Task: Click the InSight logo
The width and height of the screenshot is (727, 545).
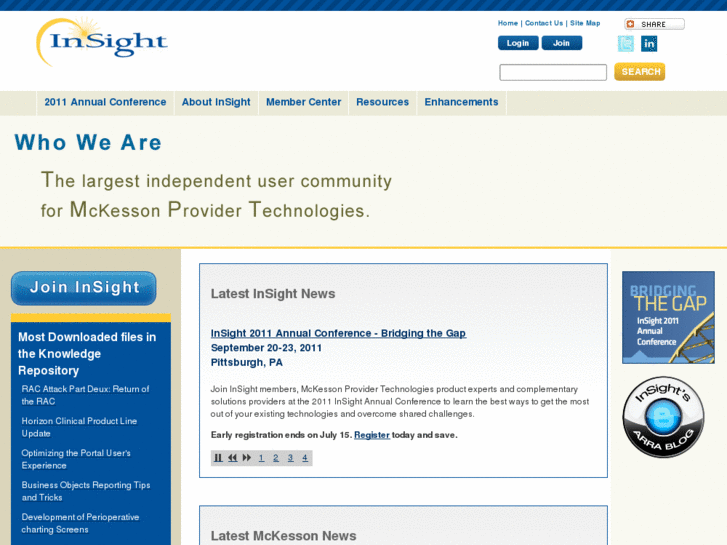Action: (102, 42)
